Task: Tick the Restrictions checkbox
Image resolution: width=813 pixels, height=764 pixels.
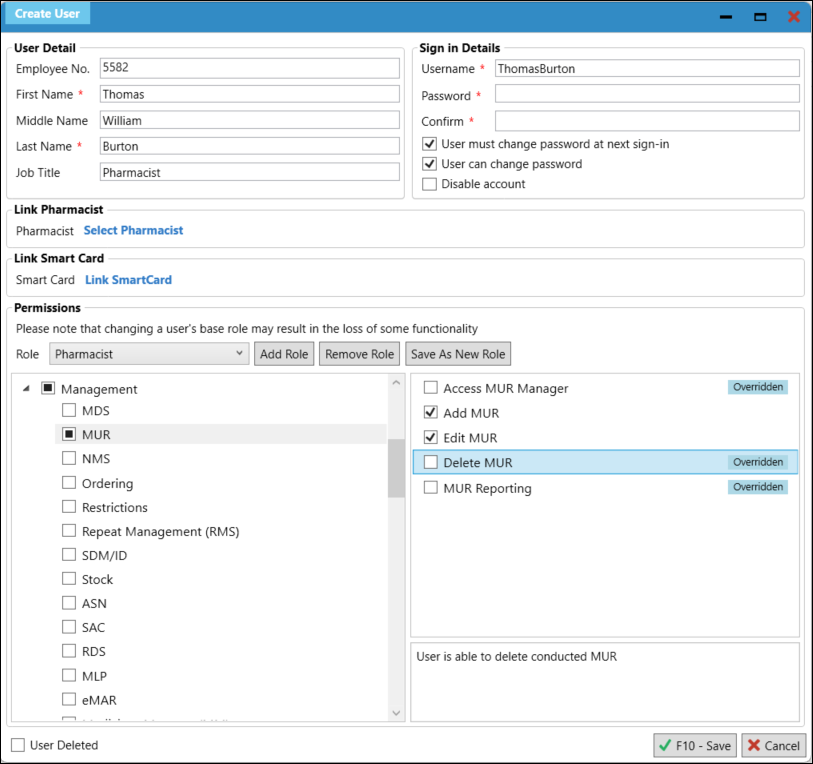Action: pos(69,507)
